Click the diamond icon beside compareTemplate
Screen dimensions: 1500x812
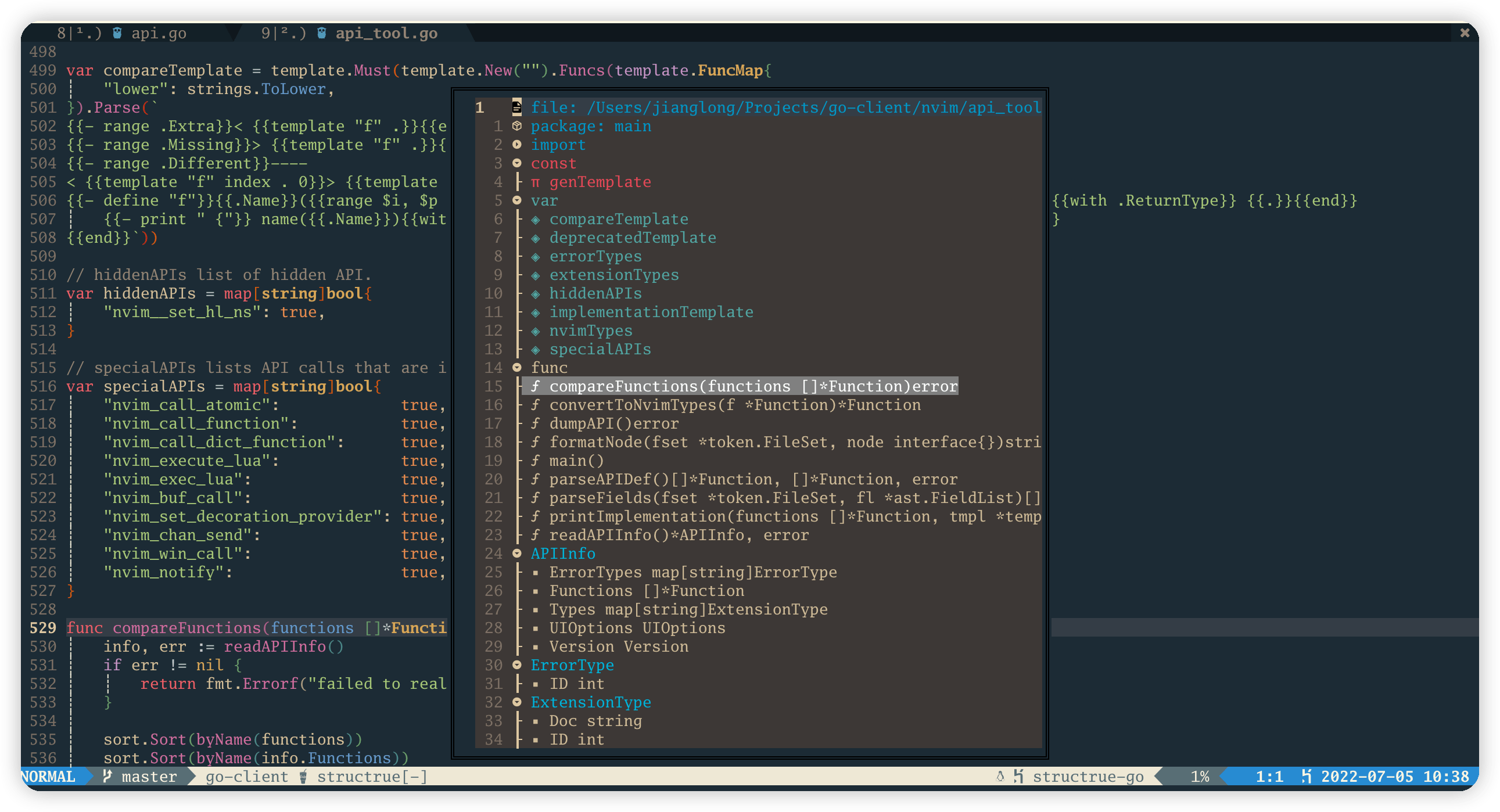[x=535, y=220]
